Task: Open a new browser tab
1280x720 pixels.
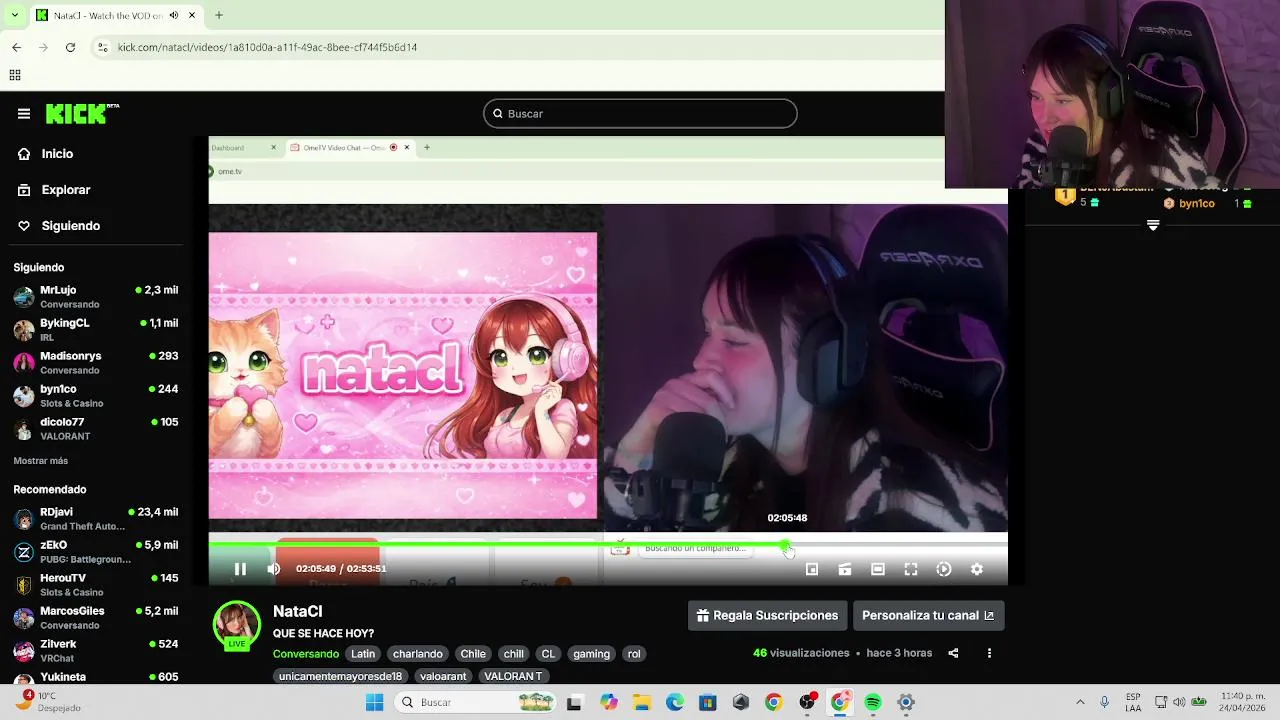Action: tap(219, 15)
